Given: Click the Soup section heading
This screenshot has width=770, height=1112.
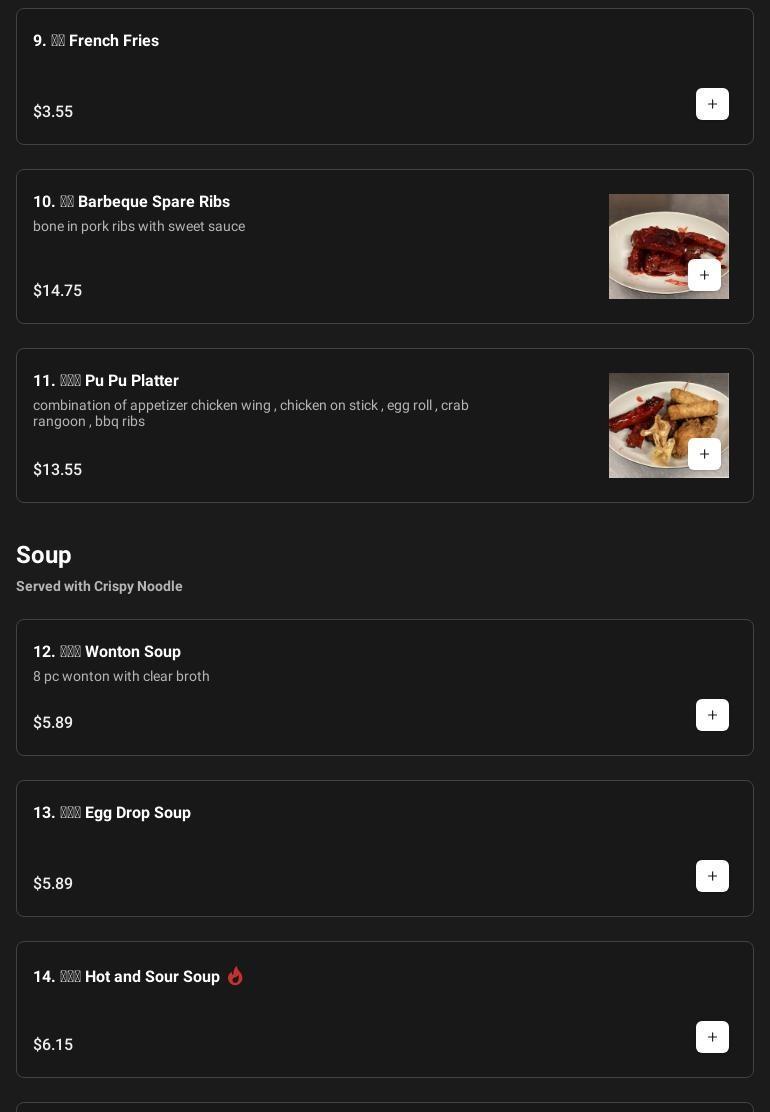Looking at the screenshot, I should pos(44,555).
